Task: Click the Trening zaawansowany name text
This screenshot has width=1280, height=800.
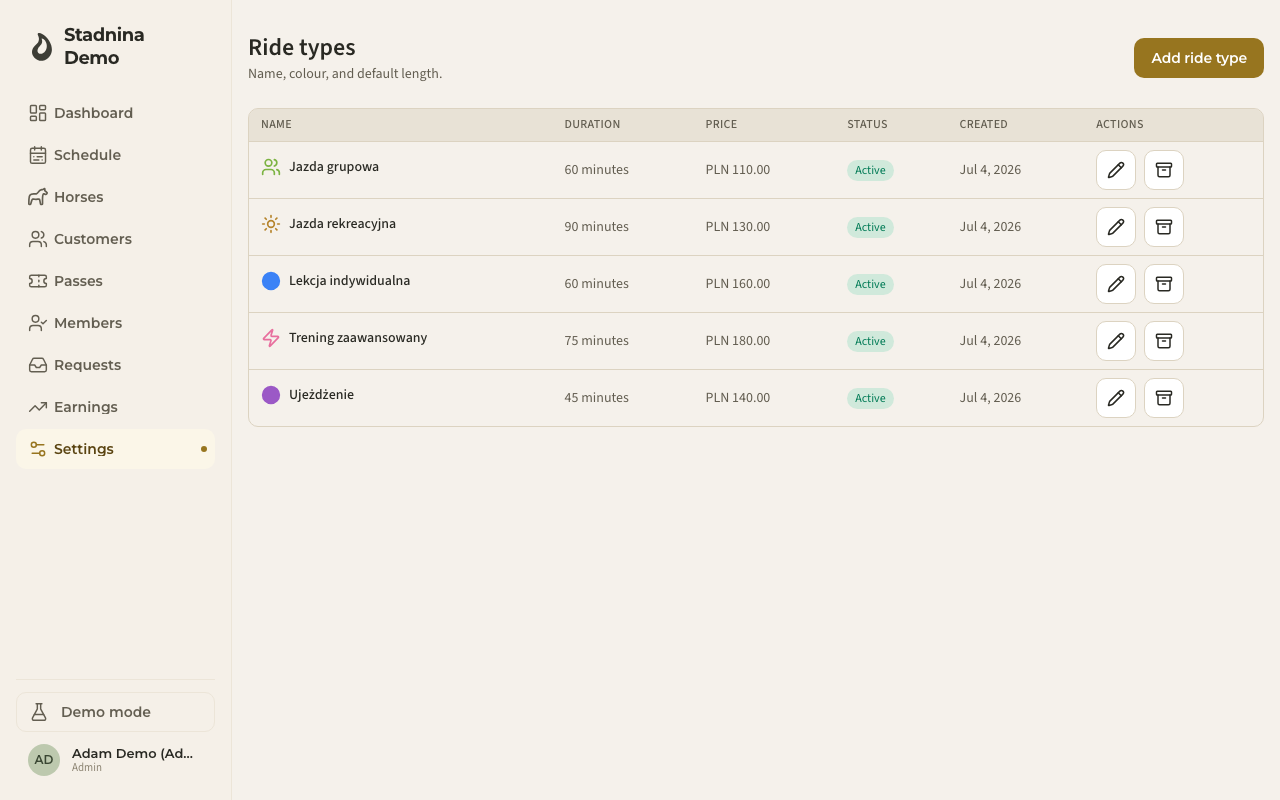Action: 358,338
